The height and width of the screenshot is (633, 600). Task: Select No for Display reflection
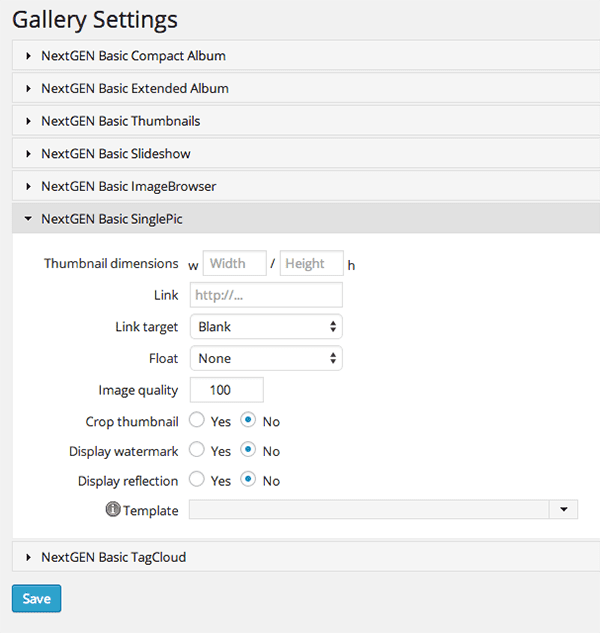point(248,479)
